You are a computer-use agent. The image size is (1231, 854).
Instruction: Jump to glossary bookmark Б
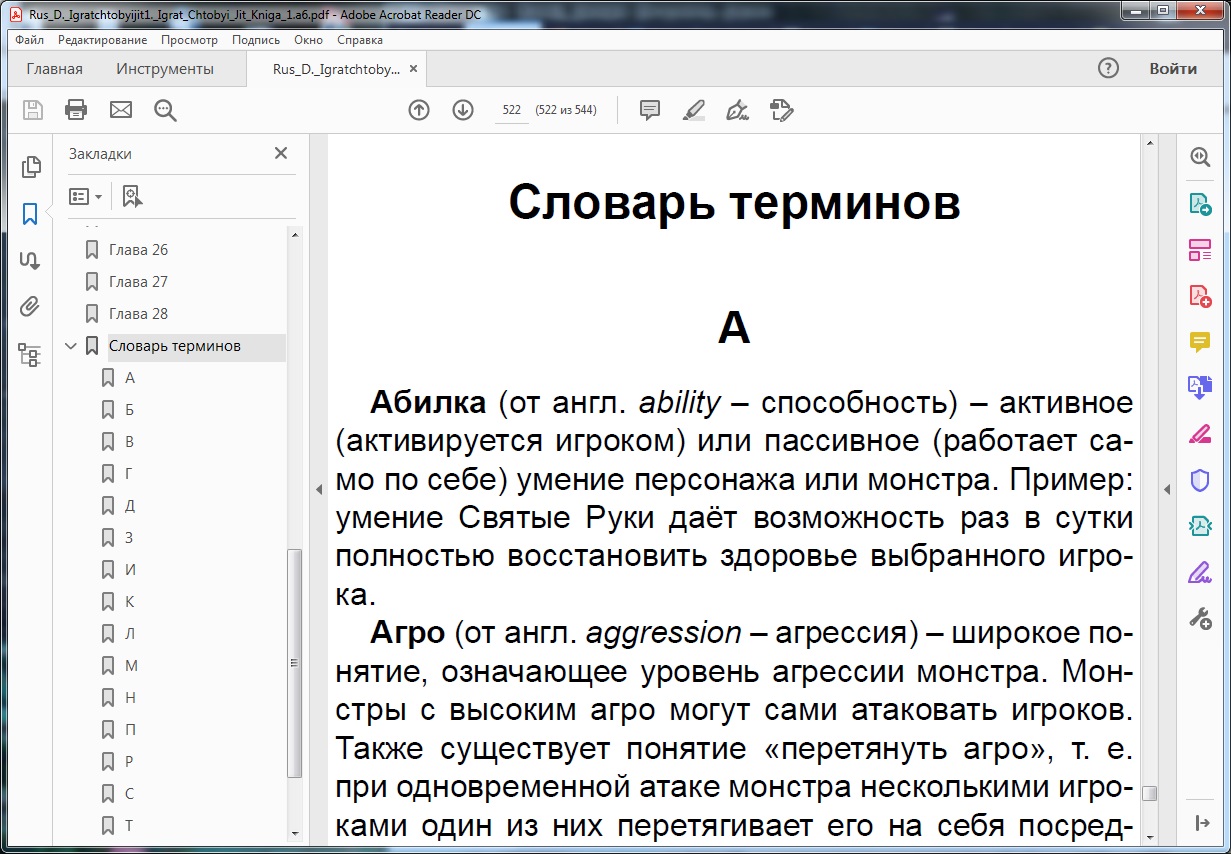130,410
